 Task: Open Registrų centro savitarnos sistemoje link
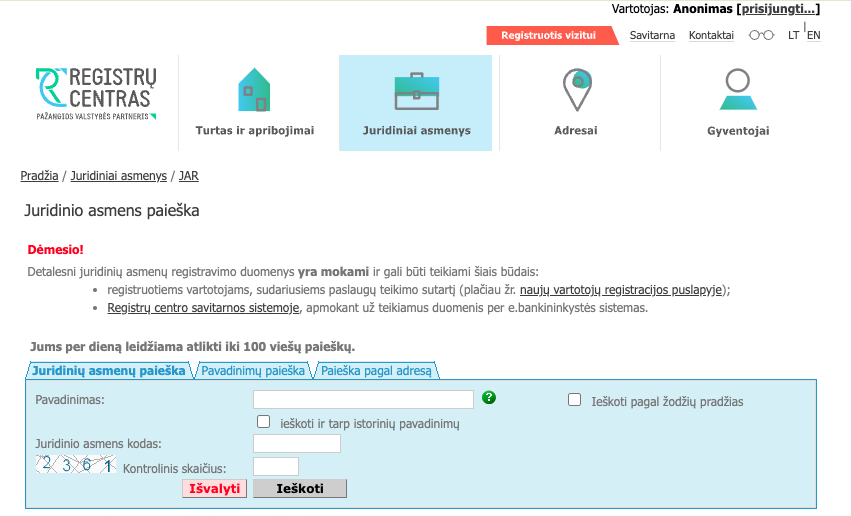coord(203,308)
